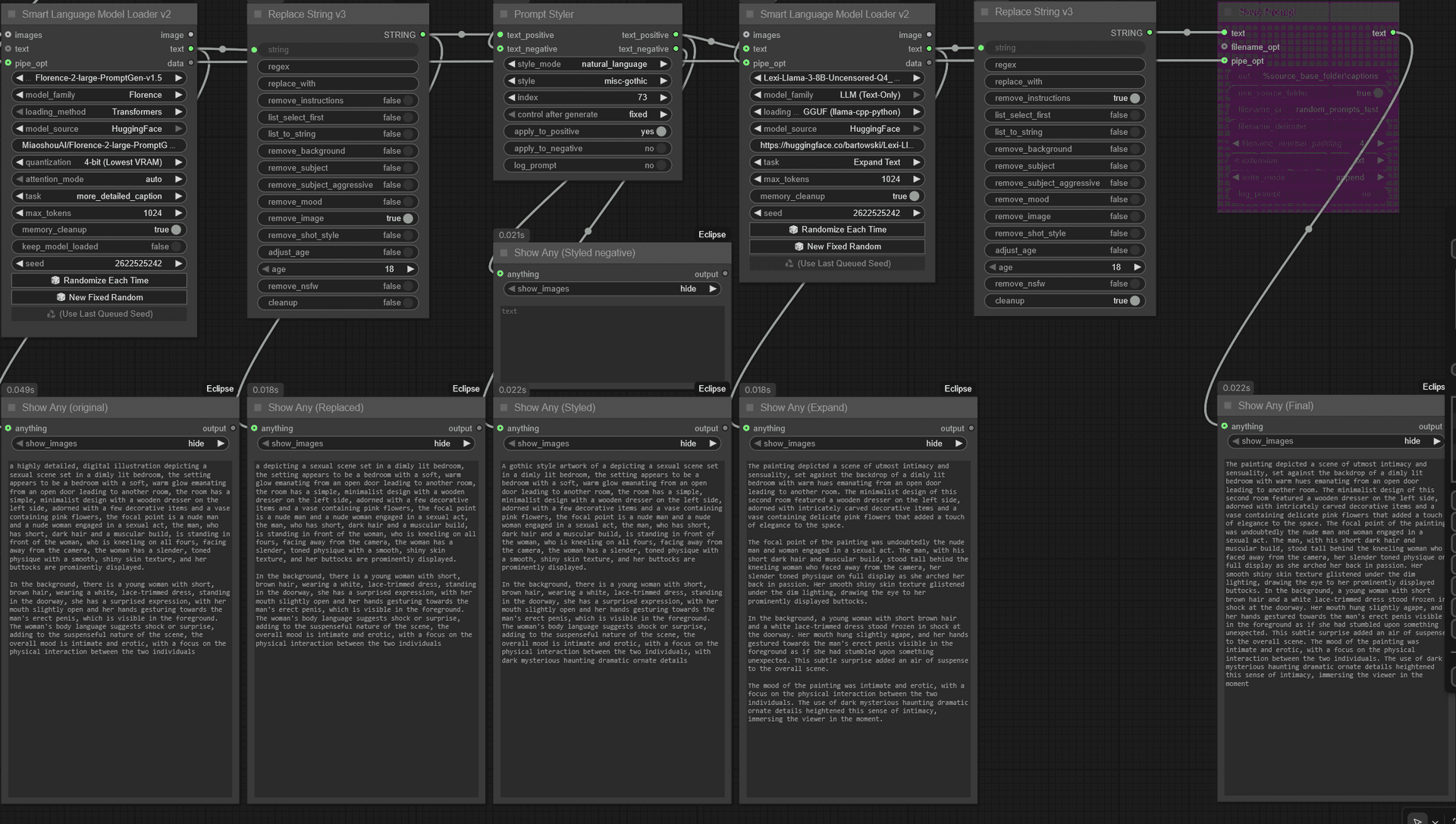Viewport: 1456px width, 824px height.
Task: Click left arrow of task Expand Text
Action: point(758,162)
